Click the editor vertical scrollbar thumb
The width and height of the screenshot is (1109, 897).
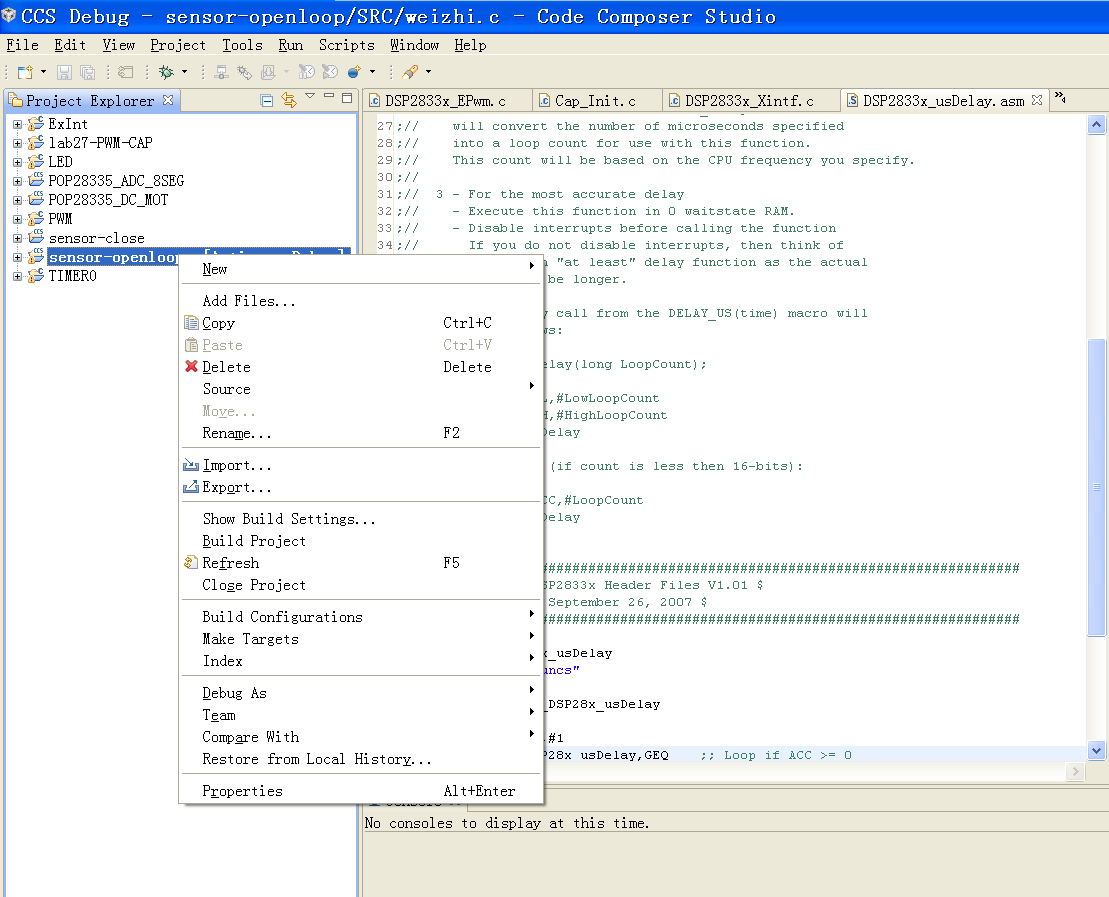tap(1096, 487)
